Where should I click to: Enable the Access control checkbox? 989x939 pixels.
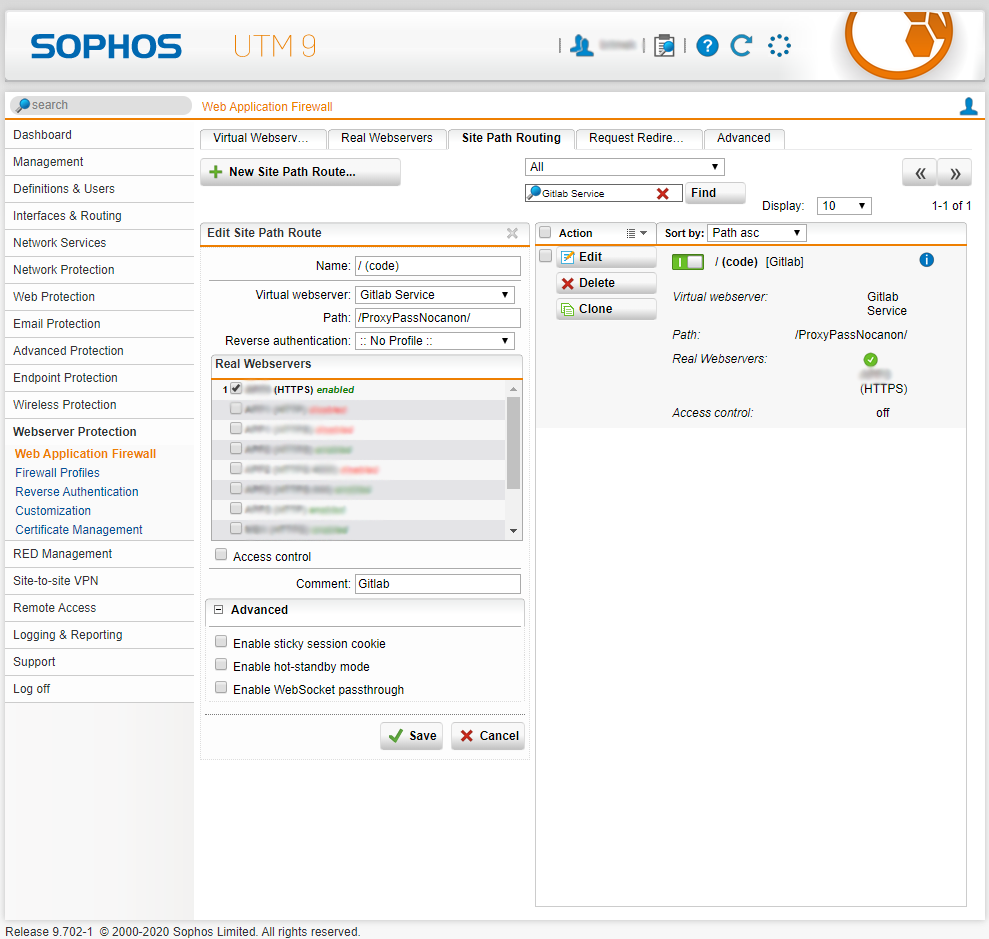(221, 554)
